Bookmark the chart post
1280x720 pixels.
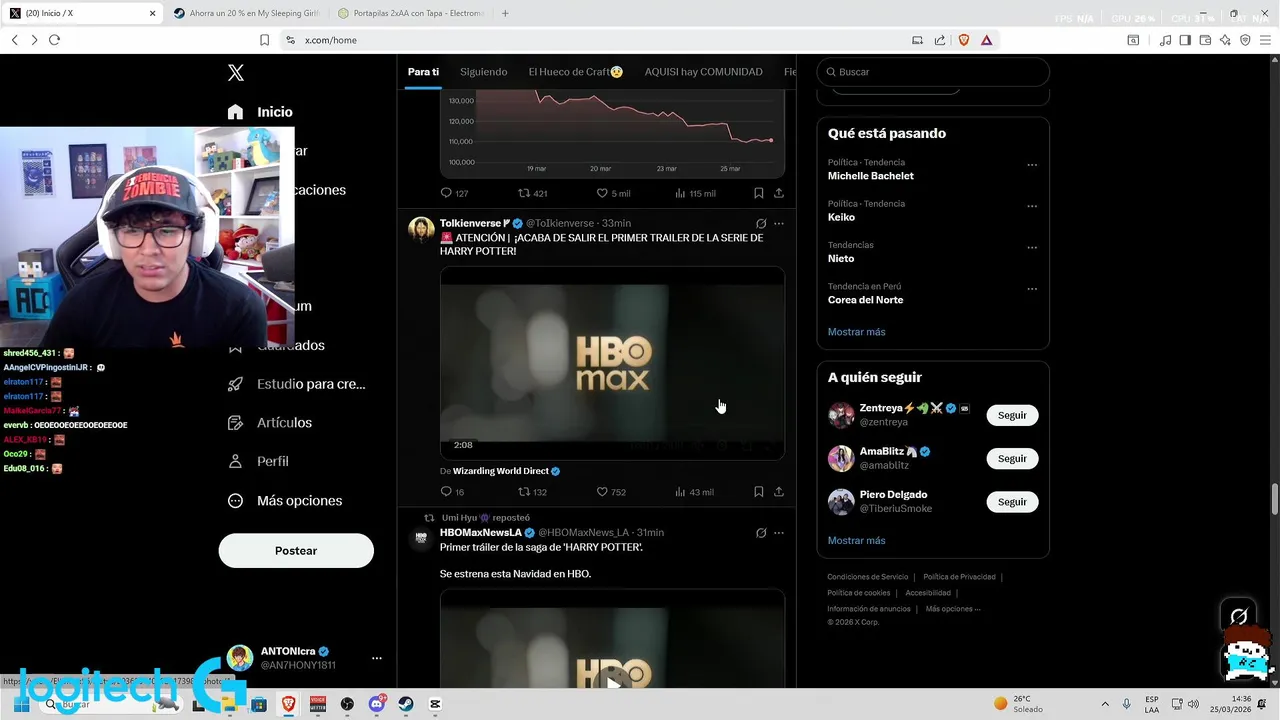758,193
